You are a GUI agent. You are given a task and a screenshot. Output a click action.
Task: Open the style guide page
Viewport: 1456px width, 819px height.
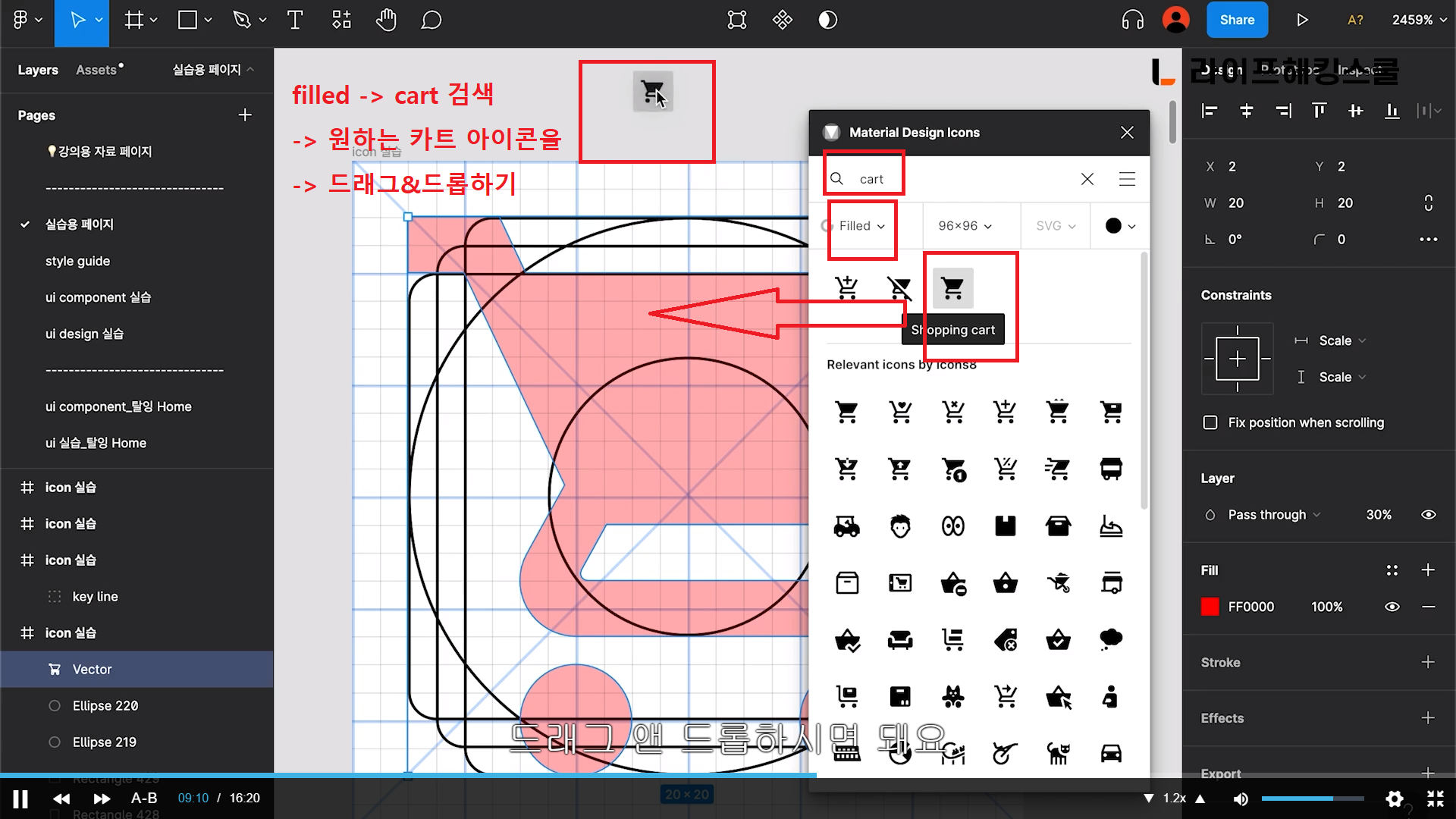(77, 261)
